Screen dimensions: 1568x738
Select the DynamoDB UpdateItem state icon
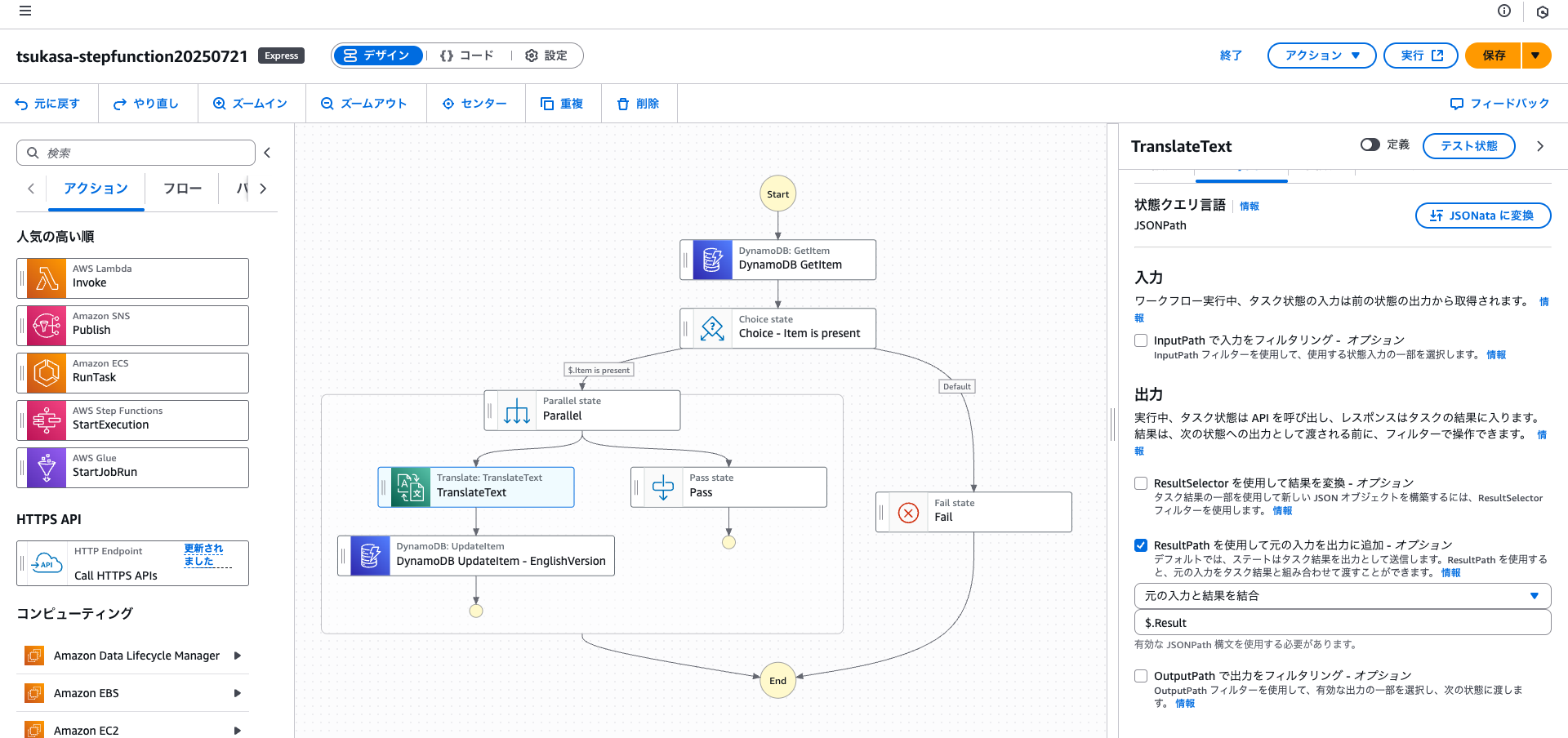tap(370, 556)
